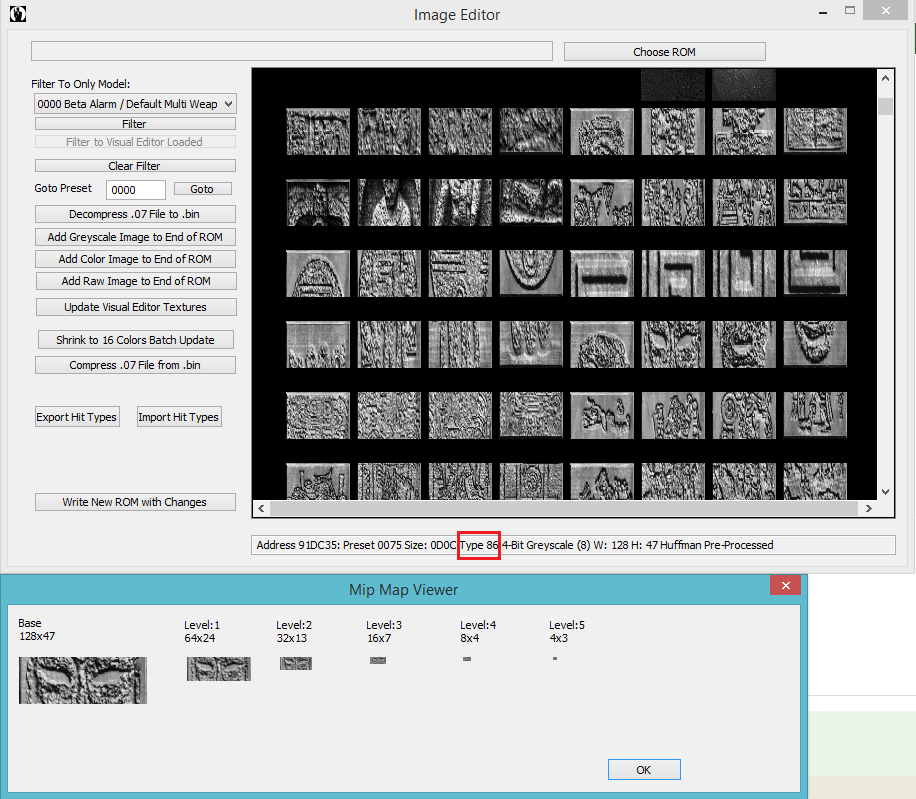The width and height of the screenshot is (916, 799).
Task: Click the Goto button
Action: [x=202, y=189]
